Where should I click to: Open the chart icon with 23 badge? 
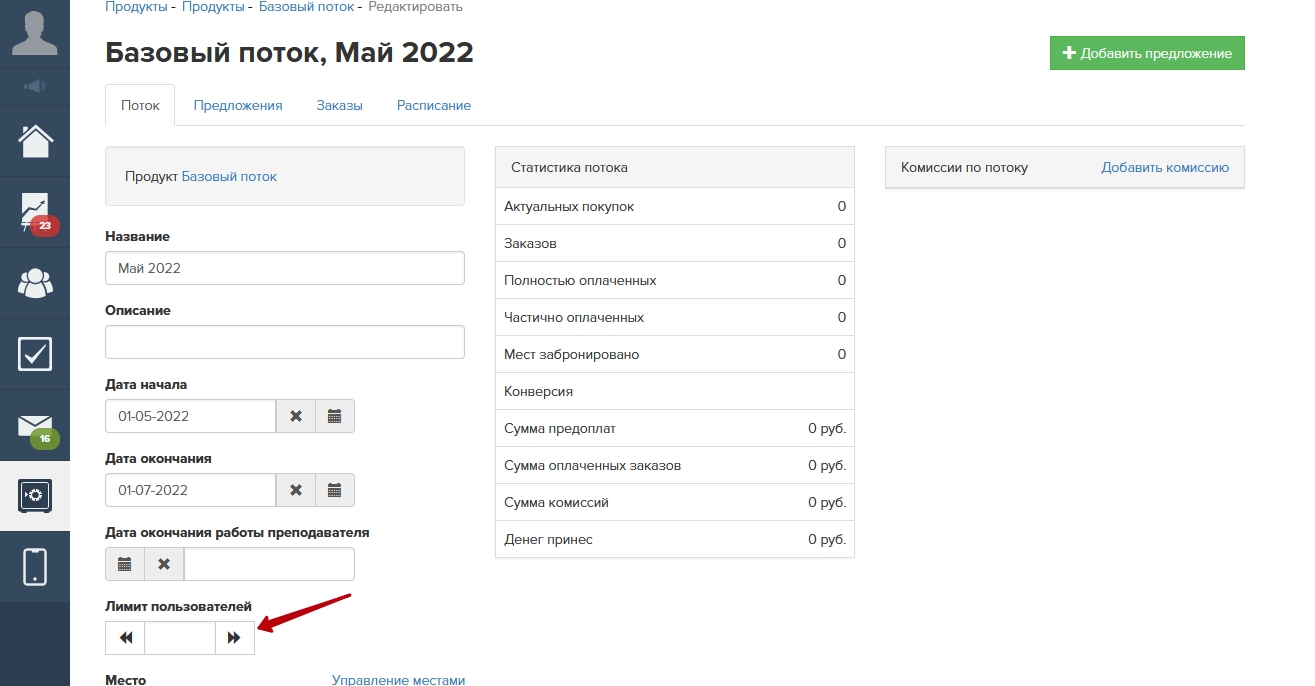(x=35, y=212)
